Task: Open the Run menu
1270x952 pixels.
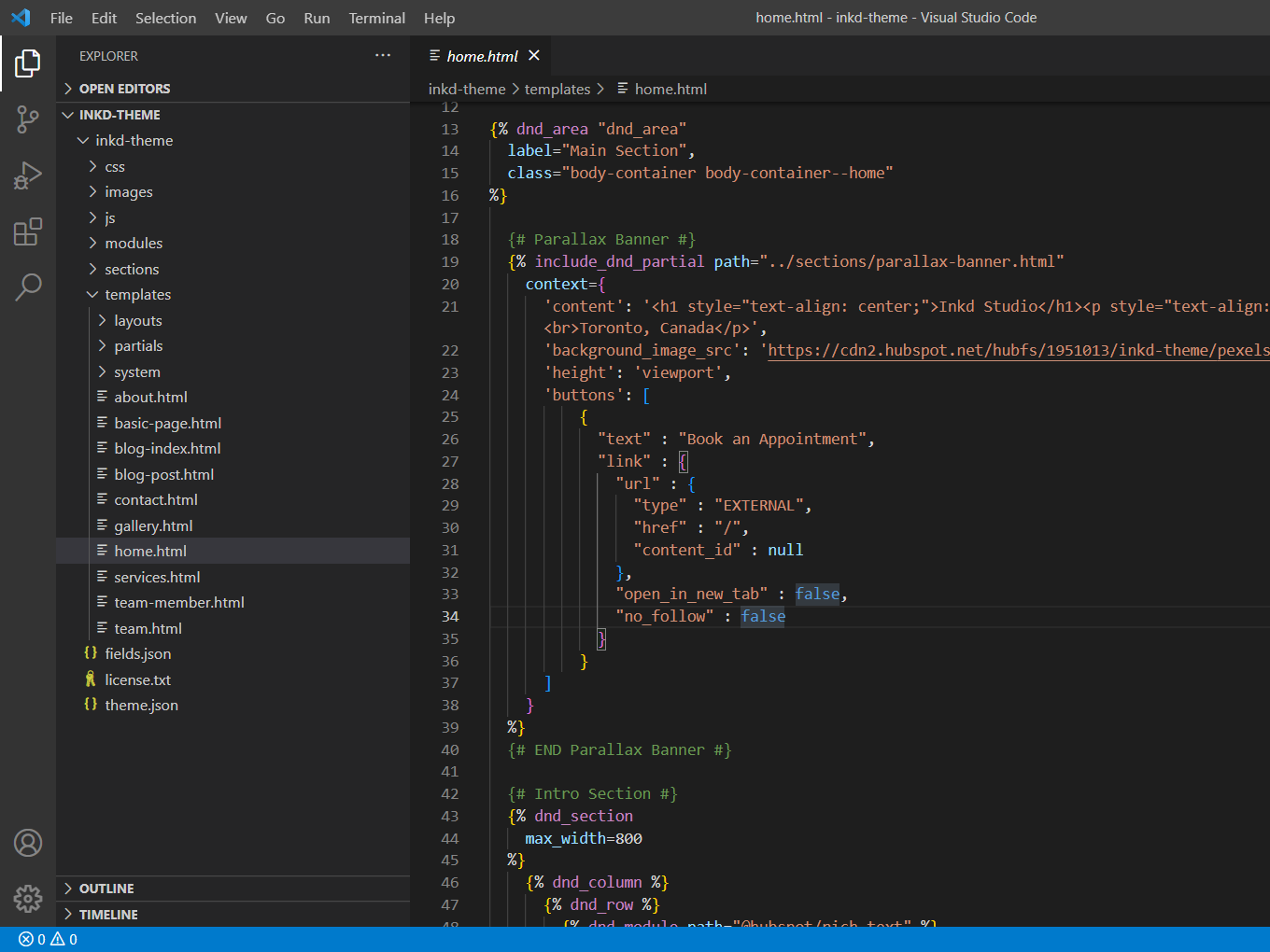Action: (x=317, y=18)
